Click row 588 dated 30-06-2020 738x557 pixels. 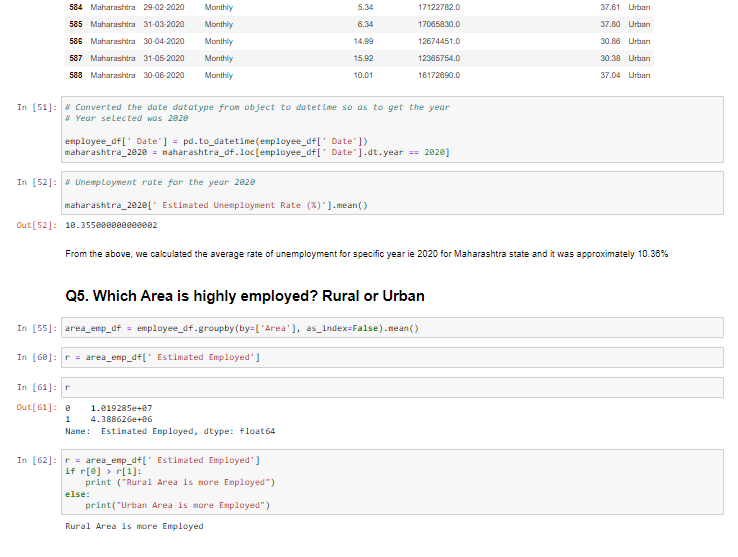click(359, 75)
